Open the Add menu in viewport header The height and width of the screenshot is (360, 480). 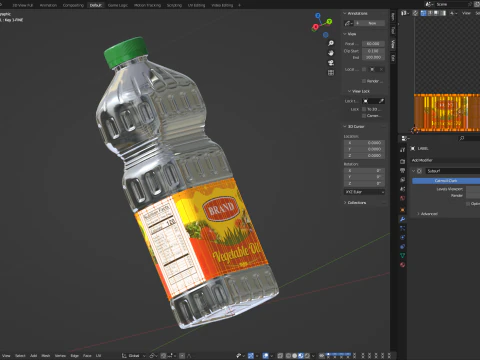tap(34, 356)
